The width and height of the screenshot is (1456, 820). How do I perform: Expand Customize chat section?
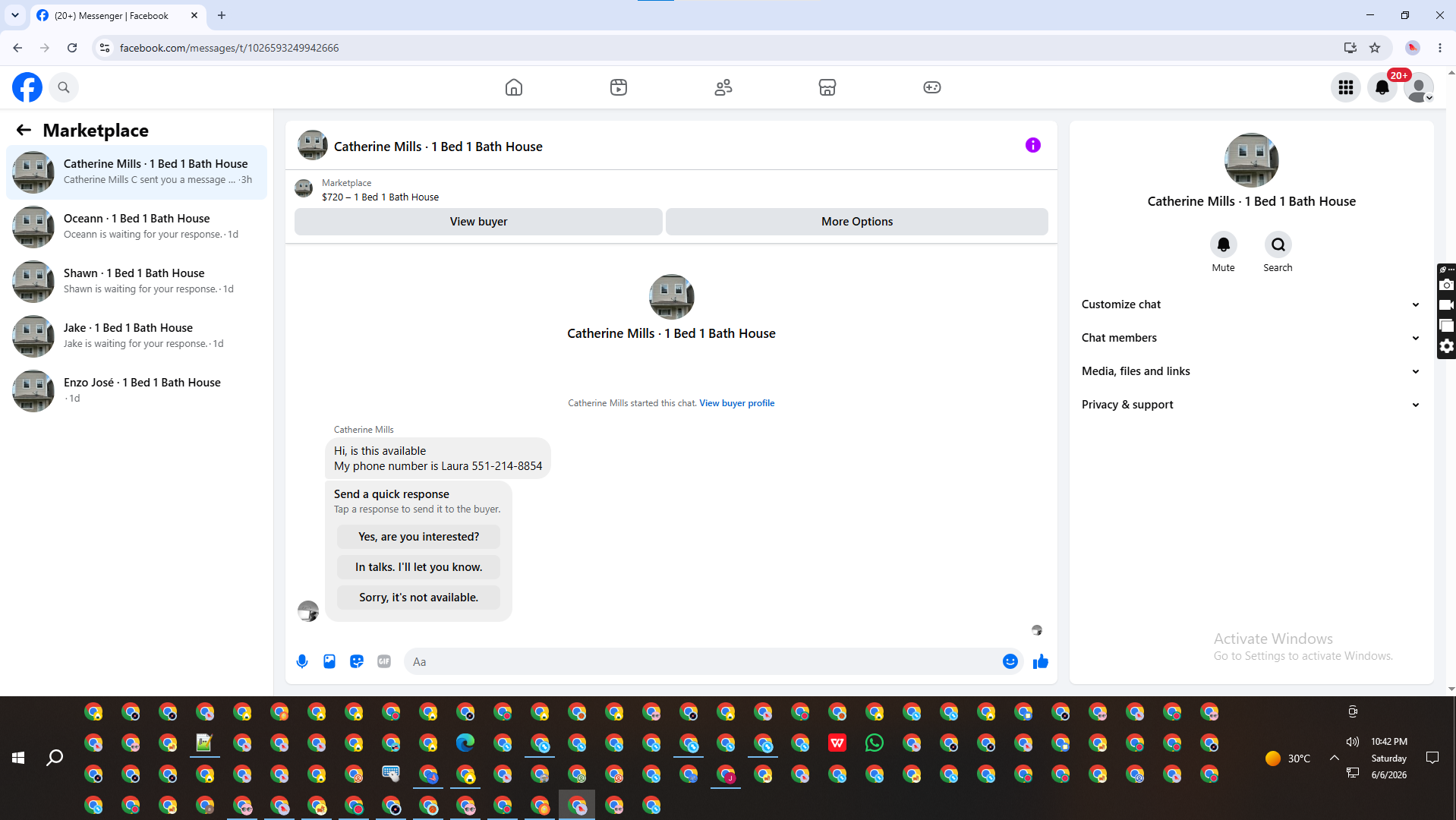click(x=1251, y=304)
